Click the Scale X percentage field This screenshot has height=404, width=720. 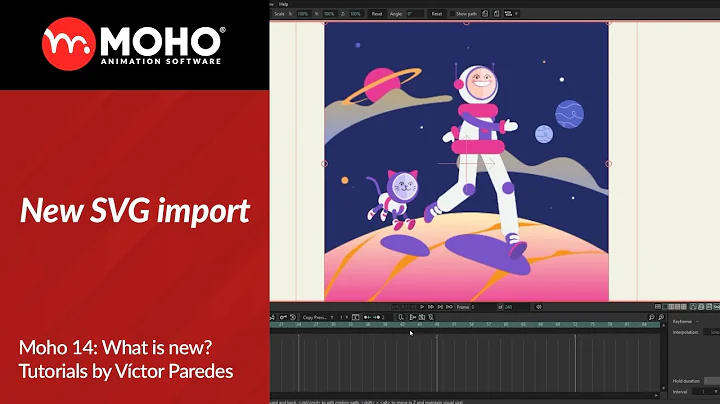click(304, 14)
